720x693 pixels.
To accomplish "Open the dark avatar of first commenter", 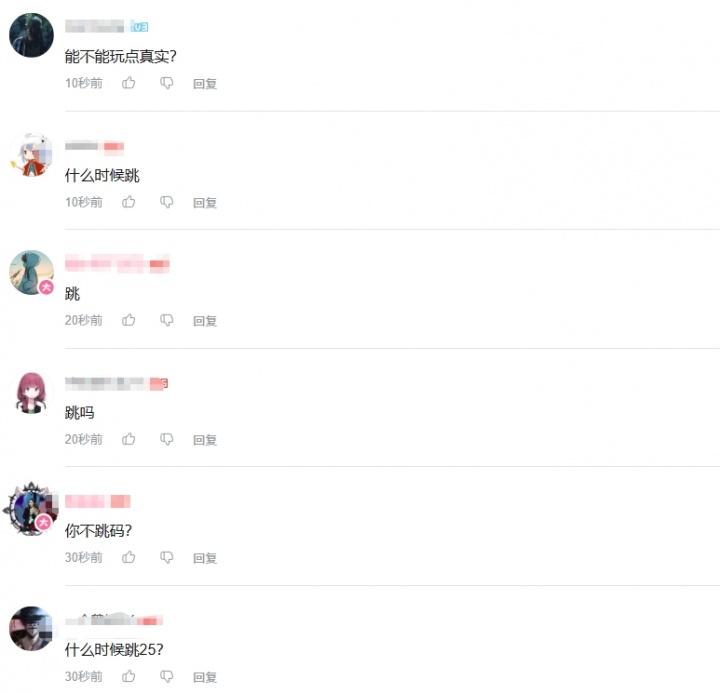I will 31,35.
